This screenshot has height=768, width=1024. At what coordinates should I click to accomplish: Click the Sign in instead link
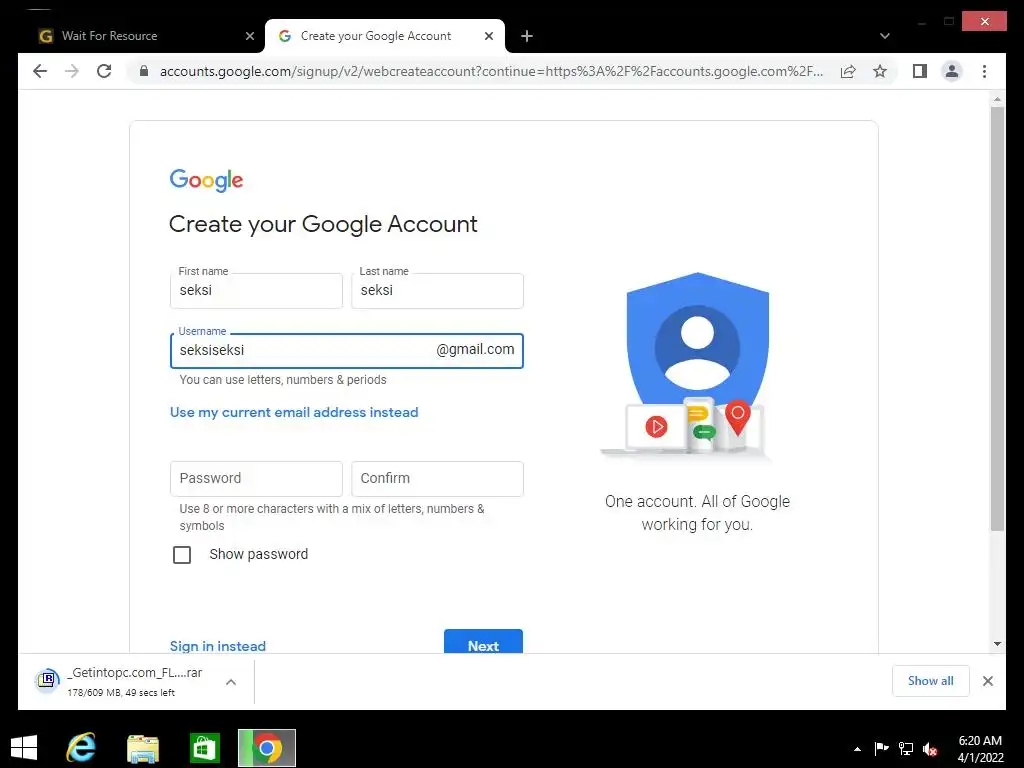(x=218, y=645)
